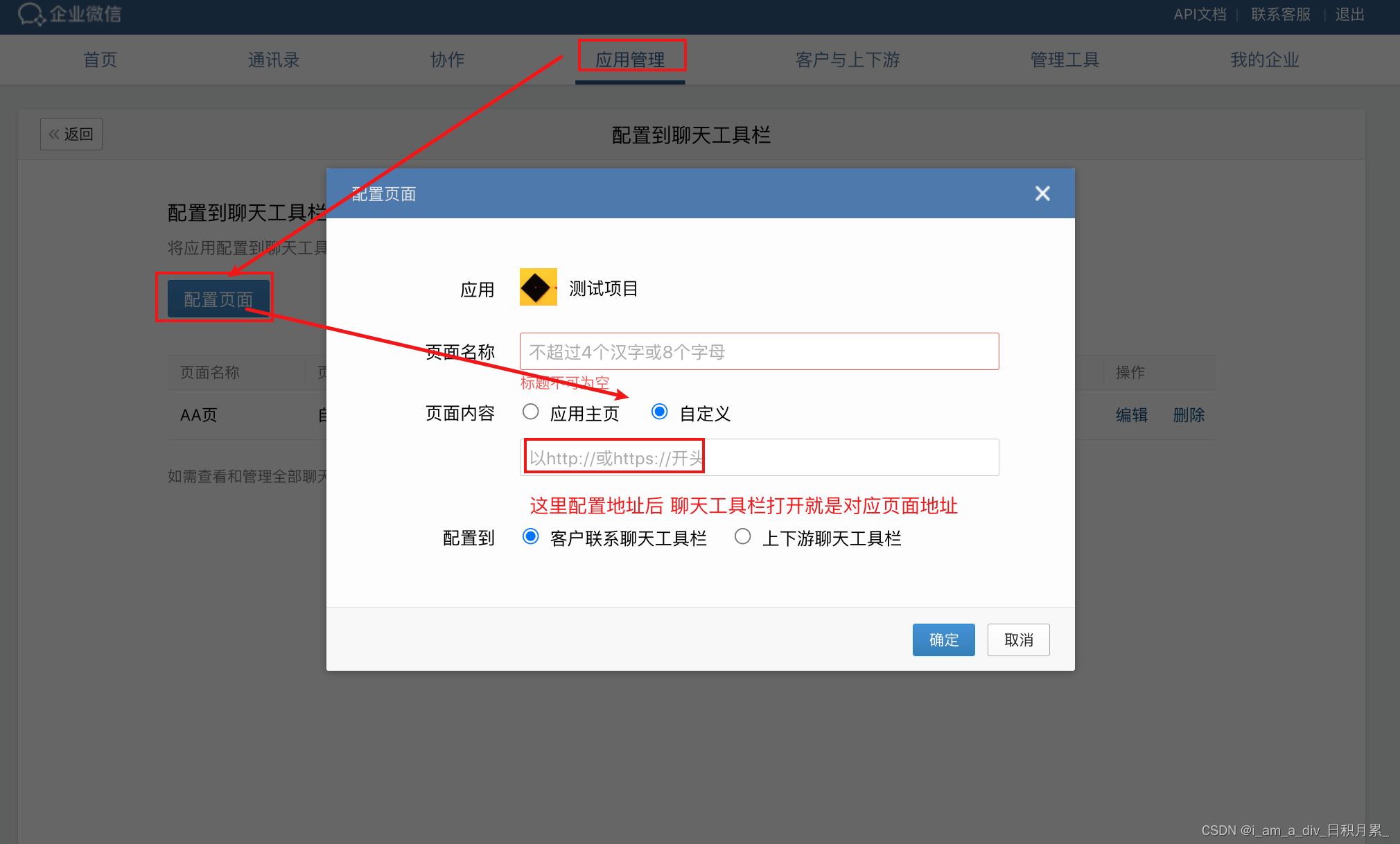
Task: Choose 客户联系聊天工具栏 radio option
Action: pyautogui.click(x=531, y=536)
